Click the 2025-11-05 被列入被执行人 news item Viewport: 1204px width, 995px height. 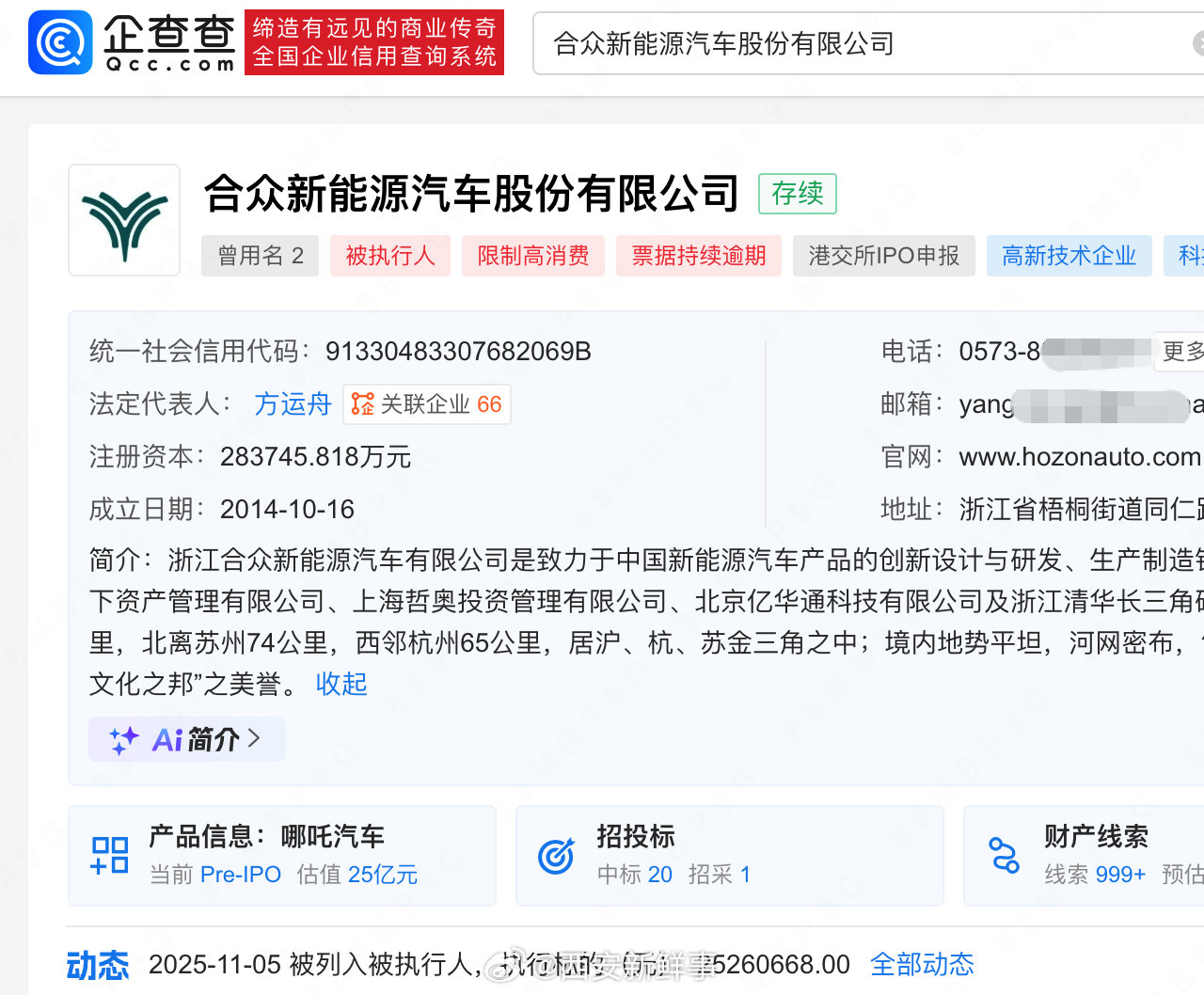[499, 964]
